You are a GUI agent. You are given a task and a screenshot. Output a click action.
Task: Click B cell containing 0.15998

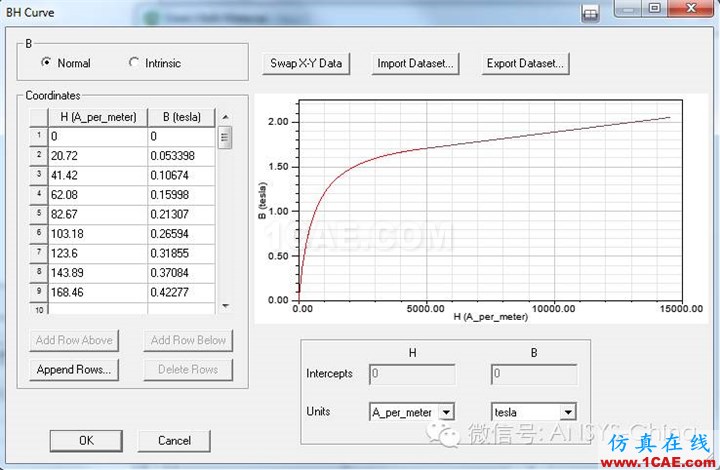(181, 195)
